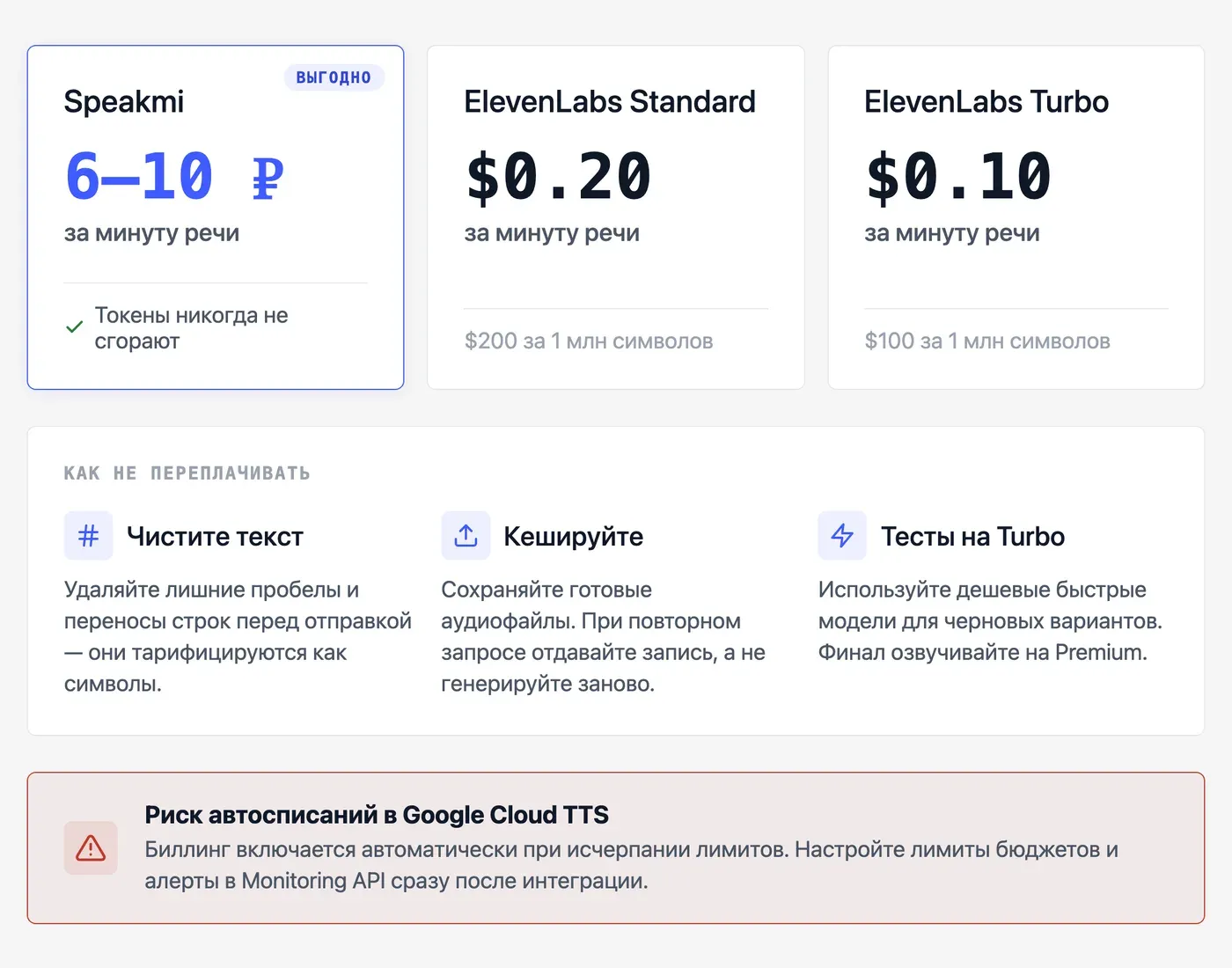Click the Кешируйте heading

click(x=573, y=536)
